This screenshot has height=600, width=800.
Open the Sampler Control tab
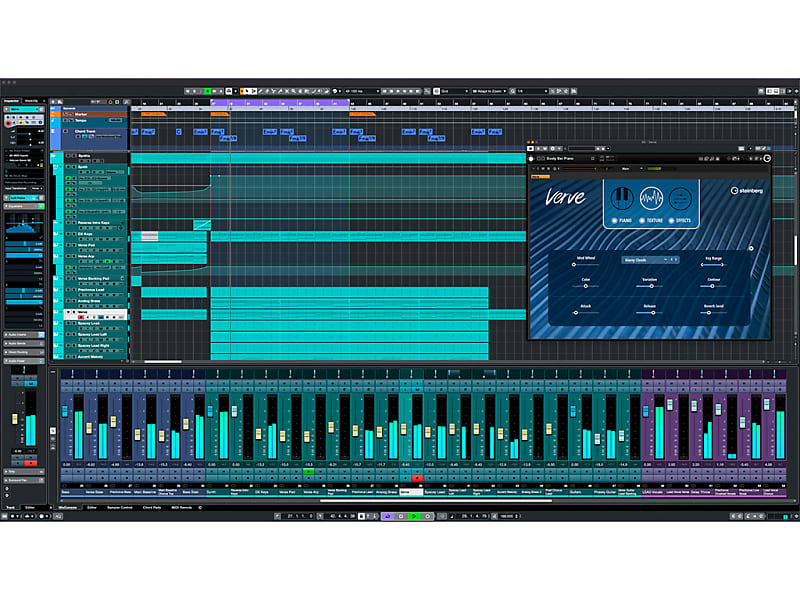tap(120, 508)
